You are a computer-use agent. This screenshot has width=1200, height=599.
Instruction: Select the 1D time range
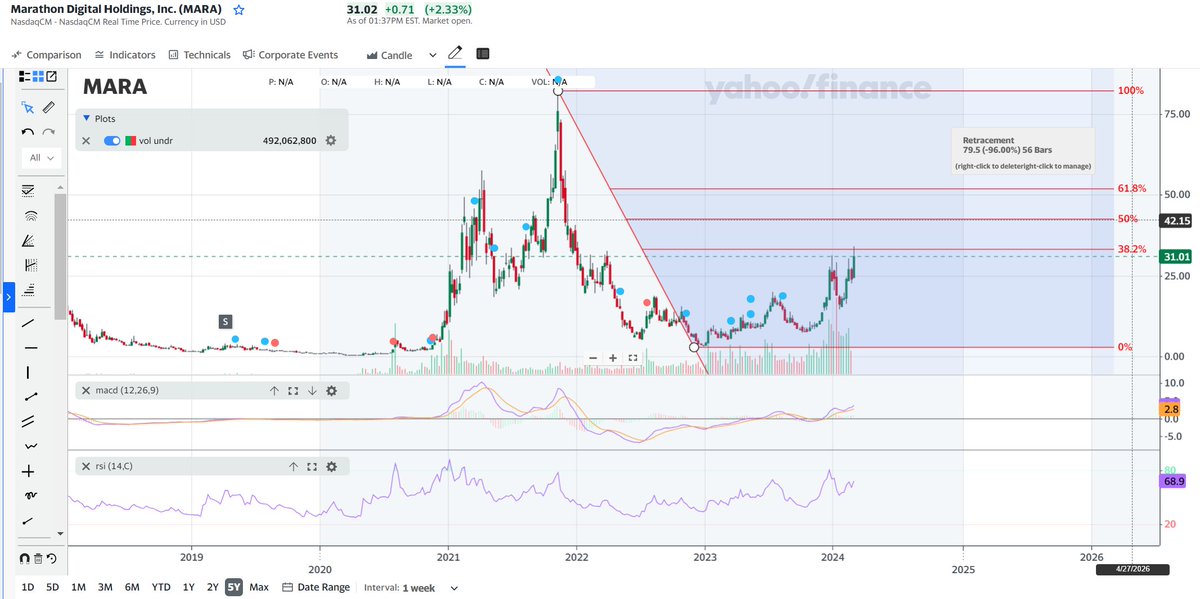(x=28, y=587)
